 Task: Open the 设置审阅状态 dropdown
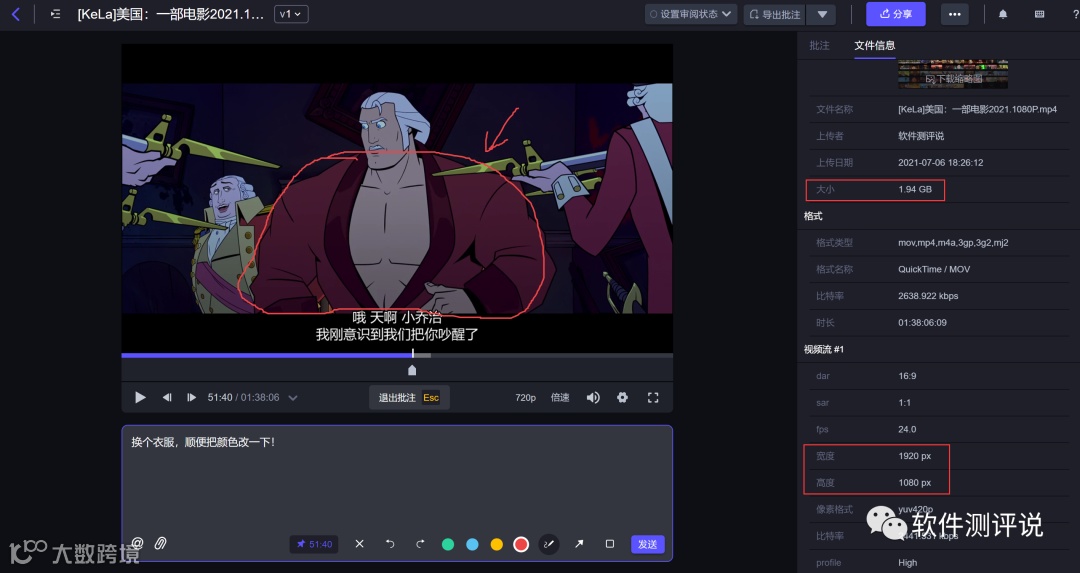coord(691,14)
